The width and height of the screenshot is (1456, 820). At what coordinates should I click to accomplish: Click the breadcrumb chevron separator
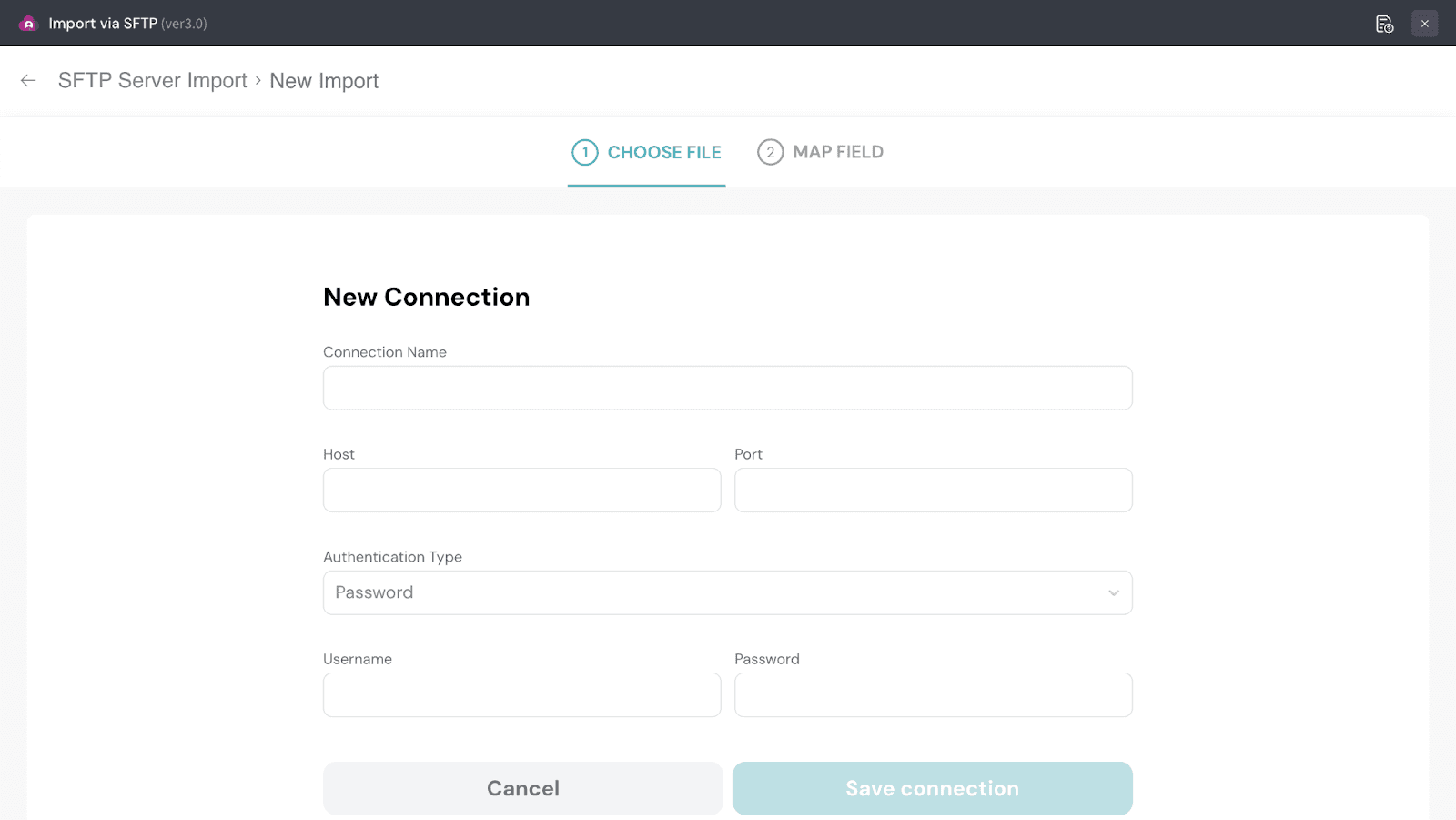point(258,81)
